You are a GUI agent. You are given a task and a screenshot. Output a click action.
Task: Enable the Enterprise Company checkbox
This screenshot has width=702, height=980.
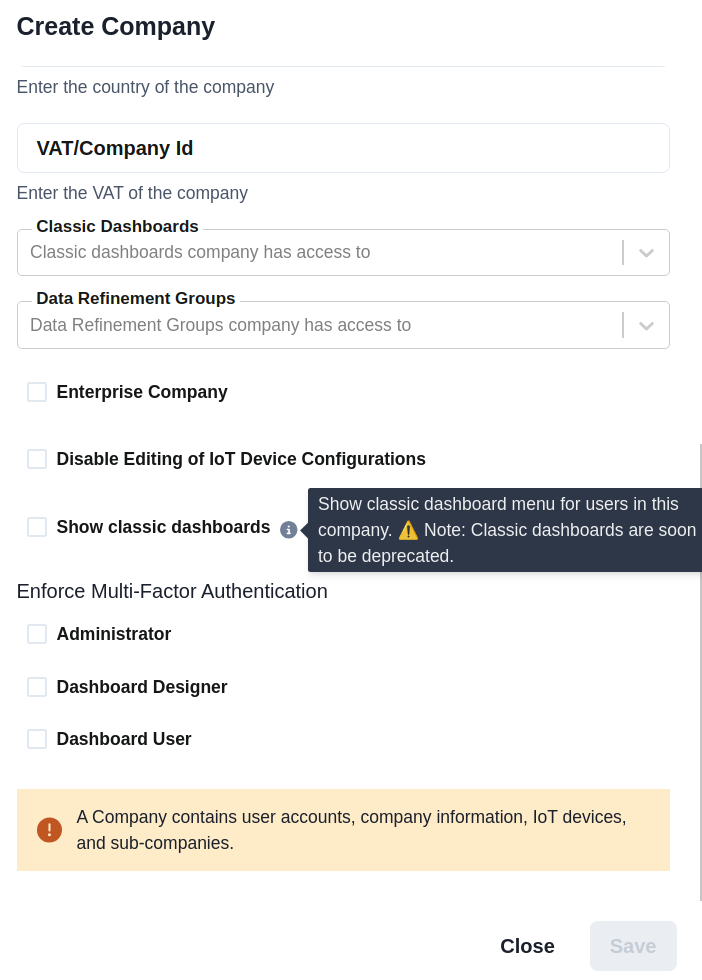tap(37, 392)
